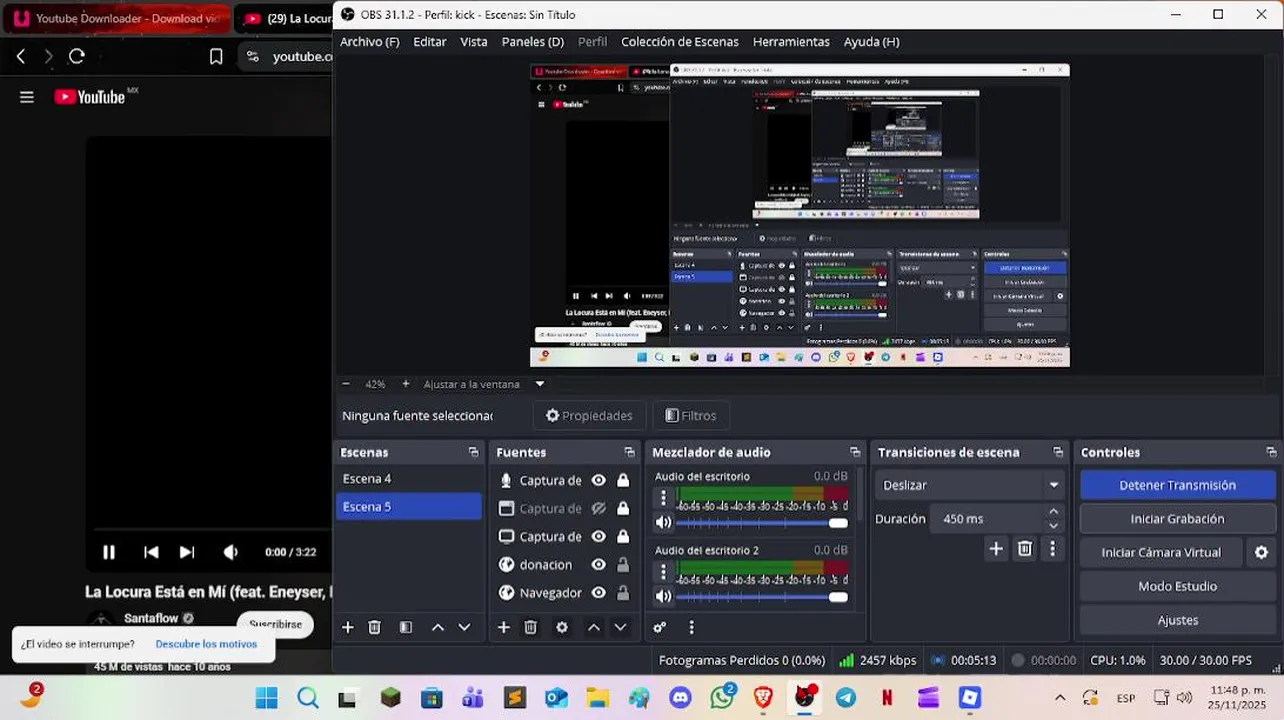
Task: Open transition properties three-dot menu
Action: pyautogui.click(x=1052, y=548)
